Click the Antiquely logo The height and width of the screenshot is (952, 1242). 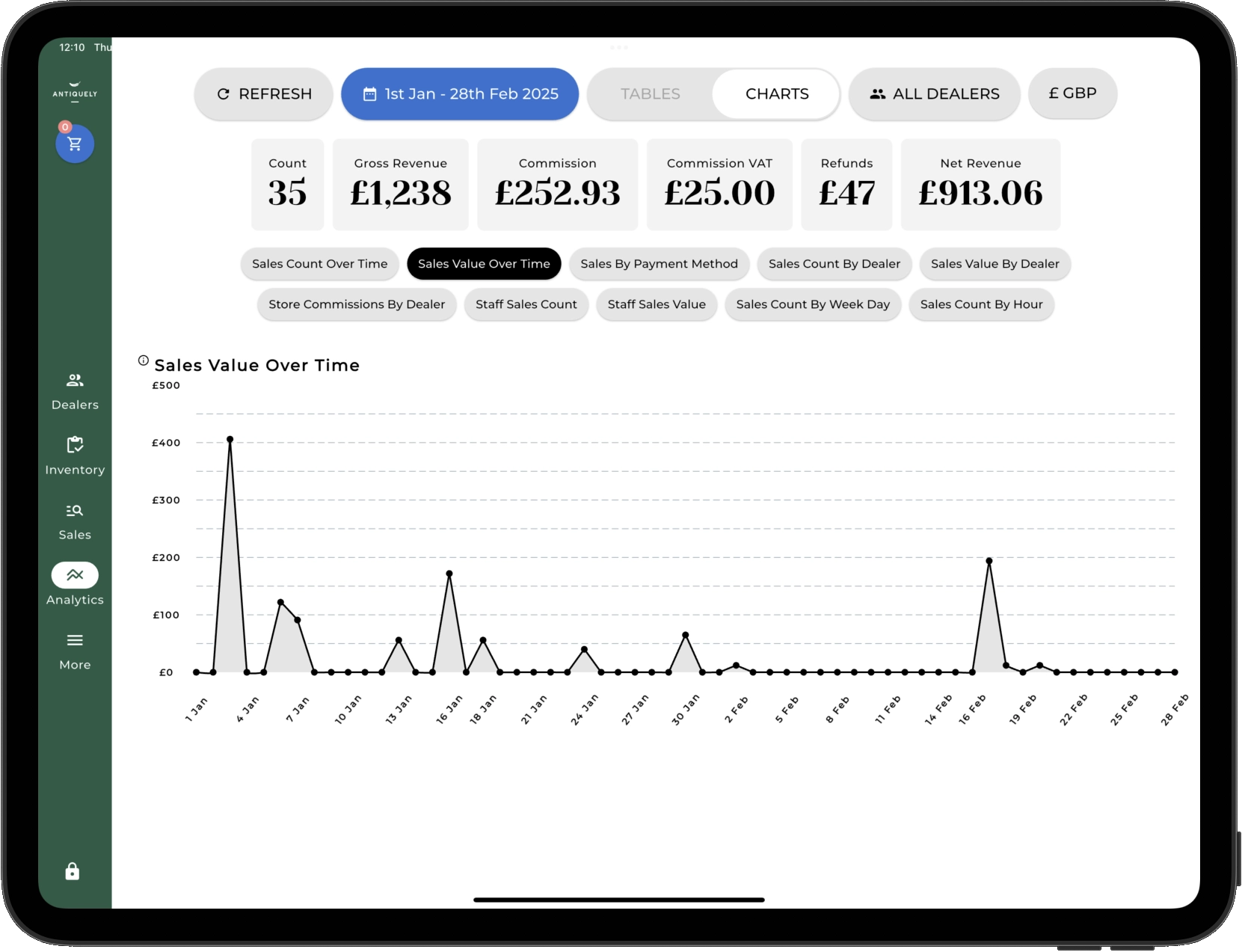click(75, 91)
